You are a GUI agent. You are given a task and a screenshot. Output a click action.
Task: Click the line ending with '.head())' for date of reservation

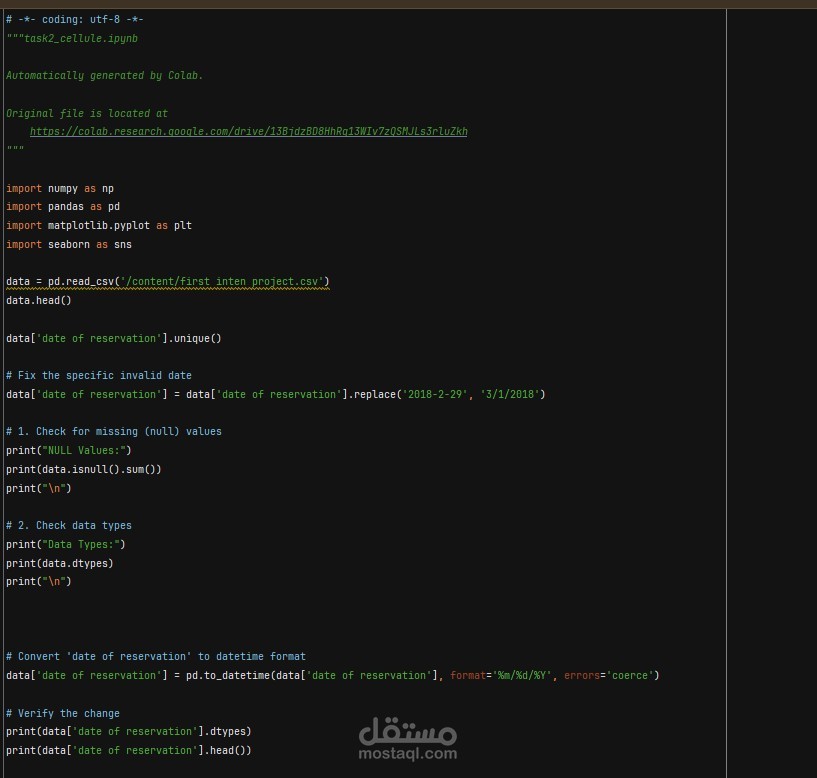click(129, 750)
